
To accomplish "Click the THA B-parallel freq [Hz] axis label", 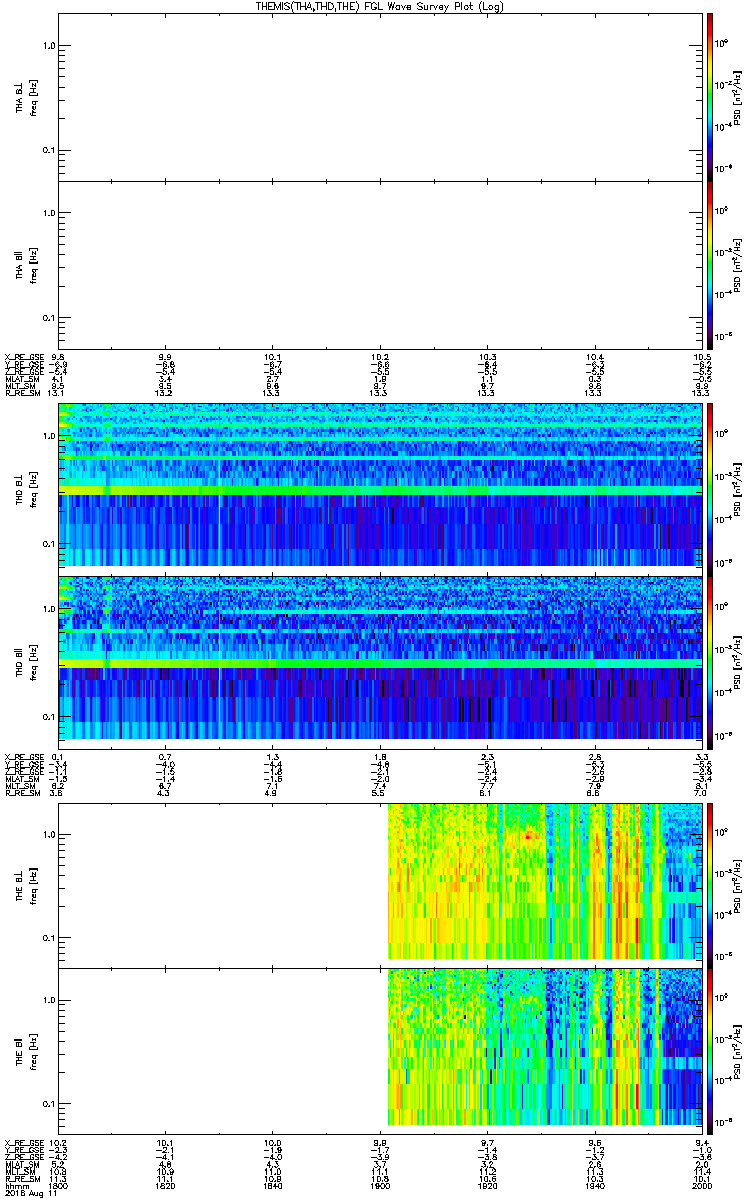I will tap(32, 265).
